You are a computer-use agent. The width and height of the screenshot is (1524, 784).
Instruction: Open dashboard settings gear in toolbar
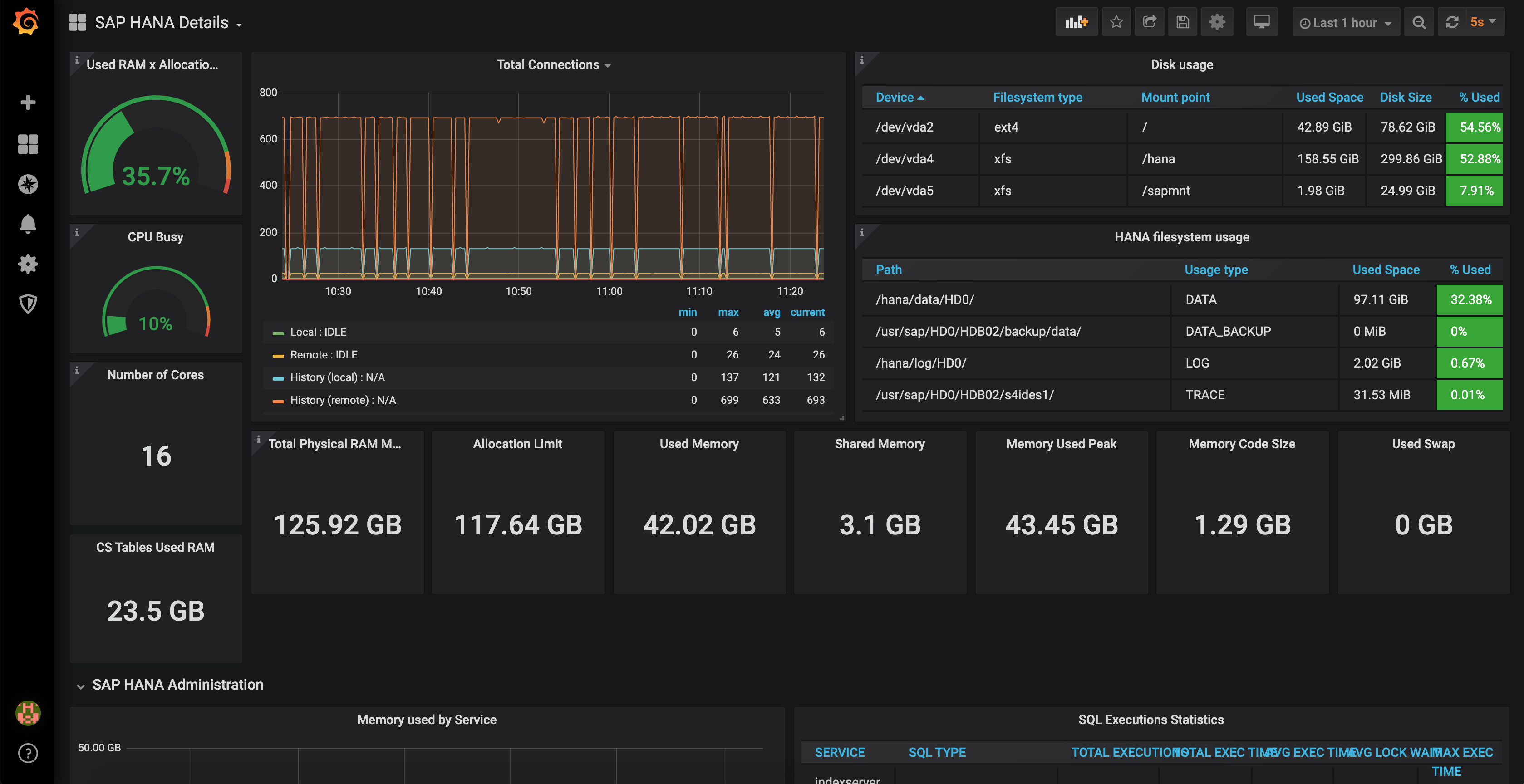[1216, 23]
